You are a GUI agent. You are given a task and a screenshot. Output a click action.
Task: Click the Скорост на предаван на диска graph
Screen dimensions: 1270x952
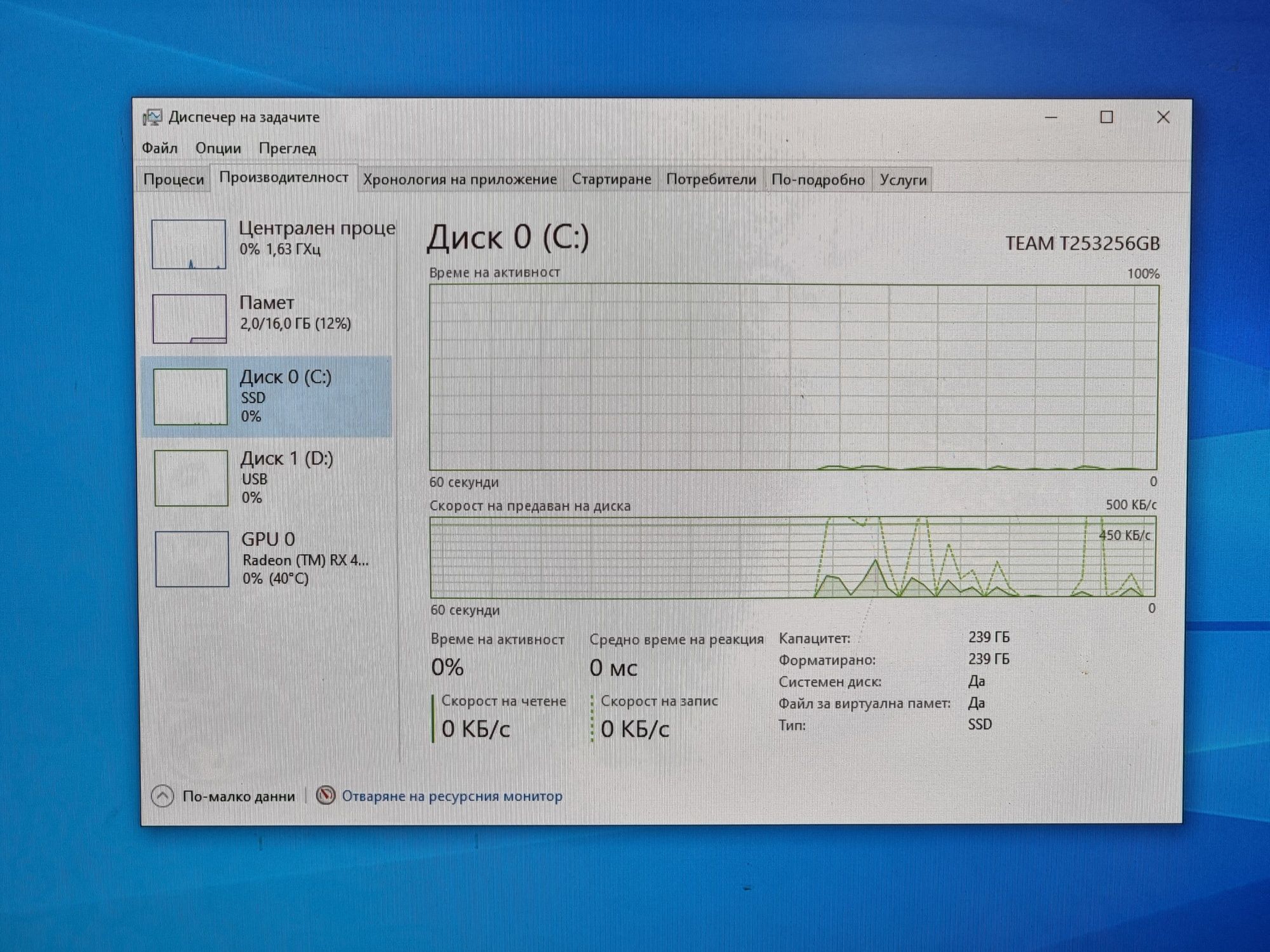793,557
